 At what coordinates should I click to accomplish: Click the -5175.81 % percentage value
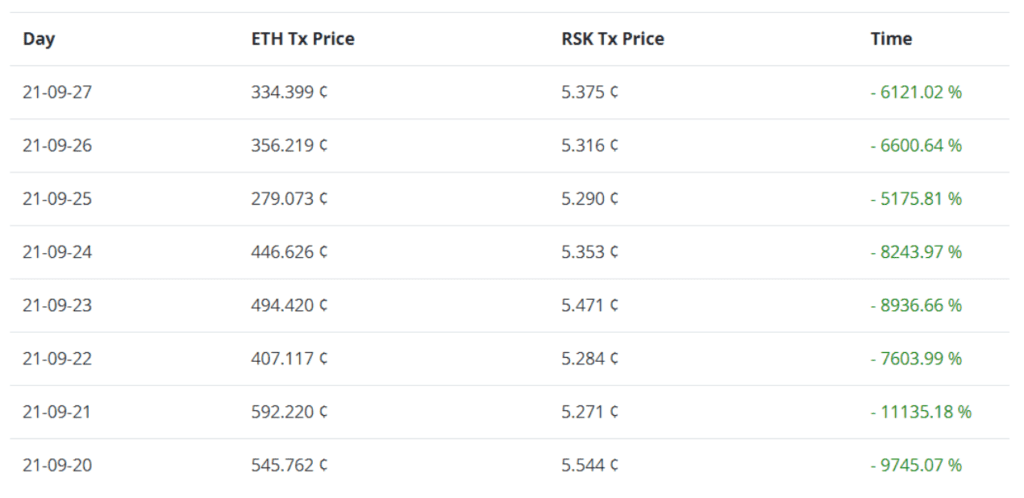[x=916, y=198]
